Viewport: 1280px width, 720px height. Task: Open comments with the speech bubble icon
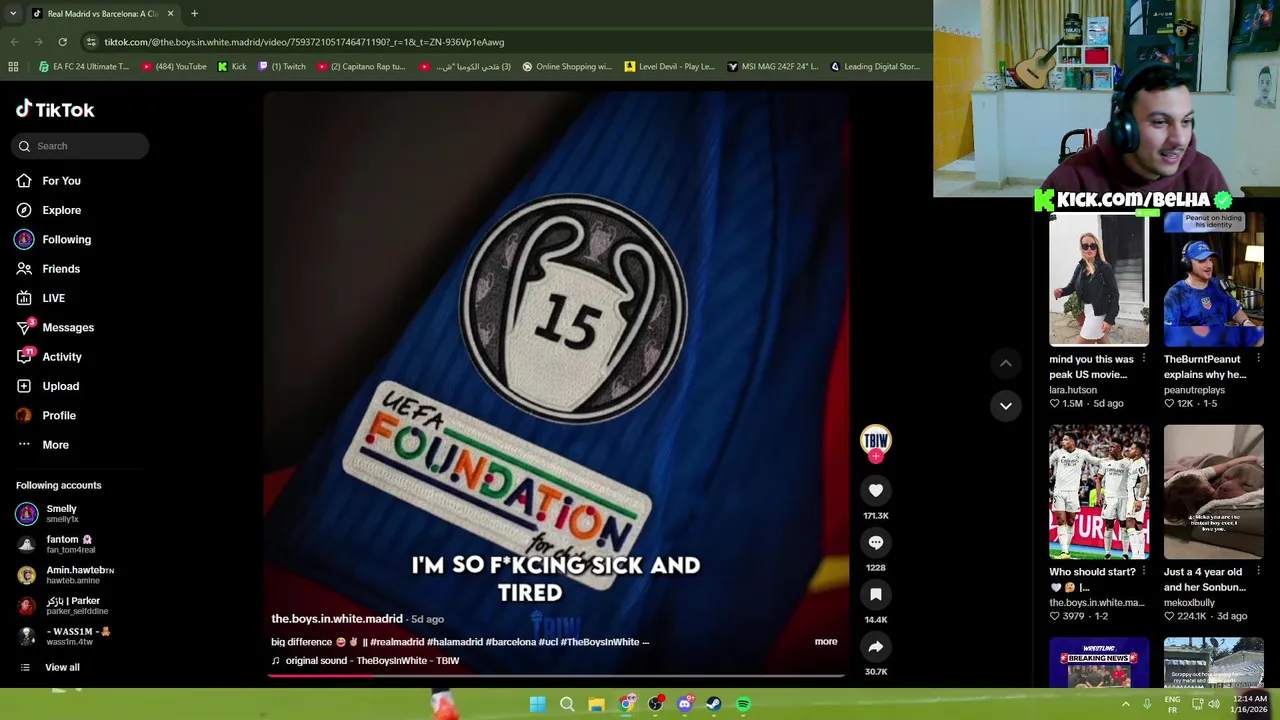point(875,542)
